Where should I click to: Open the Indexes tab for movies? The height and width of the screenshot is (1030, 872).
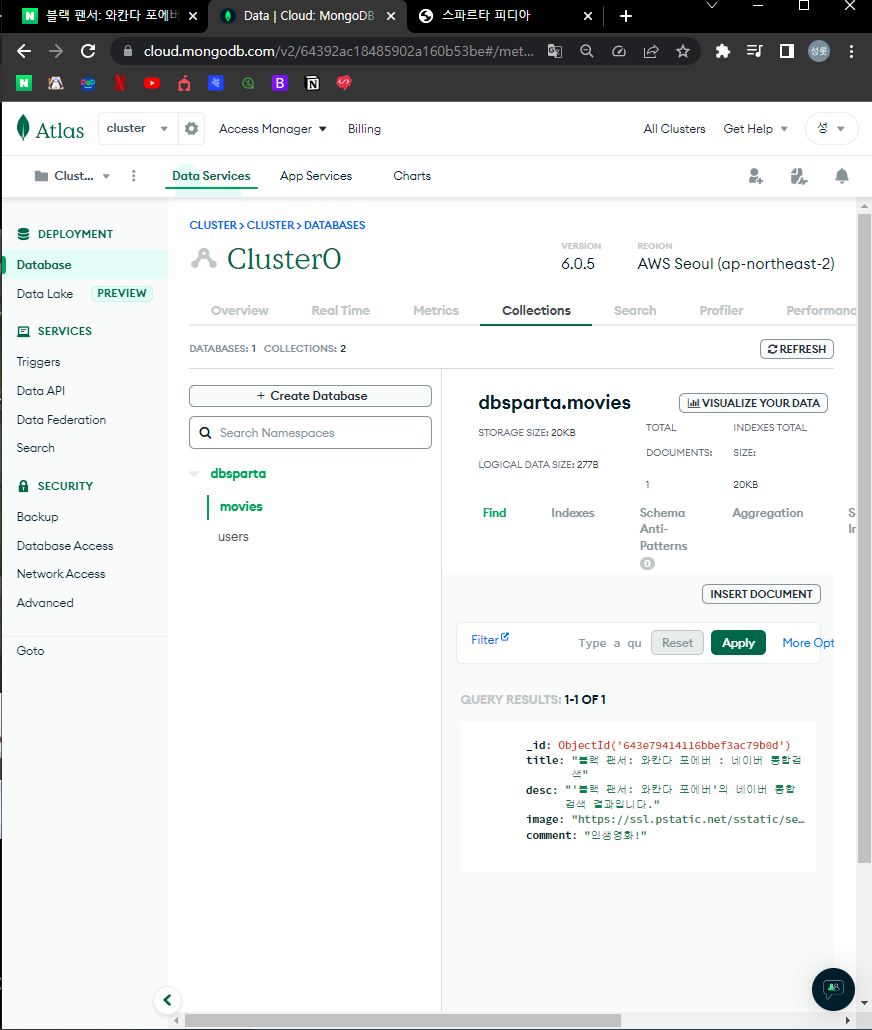coord(572,513)
